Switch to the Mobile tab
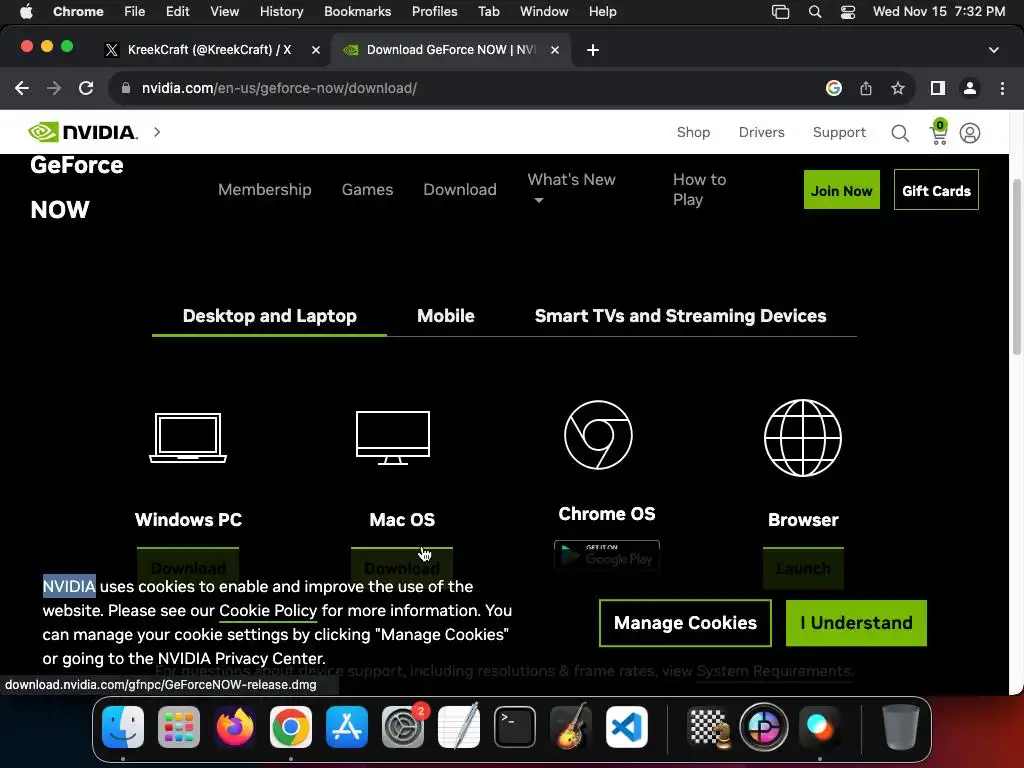Screen dimensions: 1024x768 coord(446,316)
